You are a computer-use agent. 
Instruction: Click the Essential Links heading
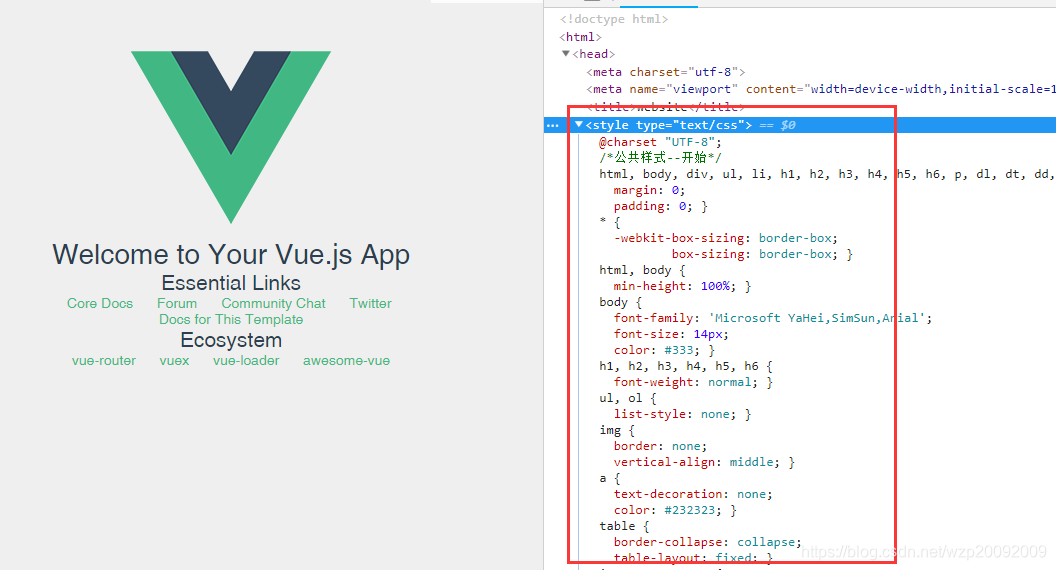tap(231, 283)
